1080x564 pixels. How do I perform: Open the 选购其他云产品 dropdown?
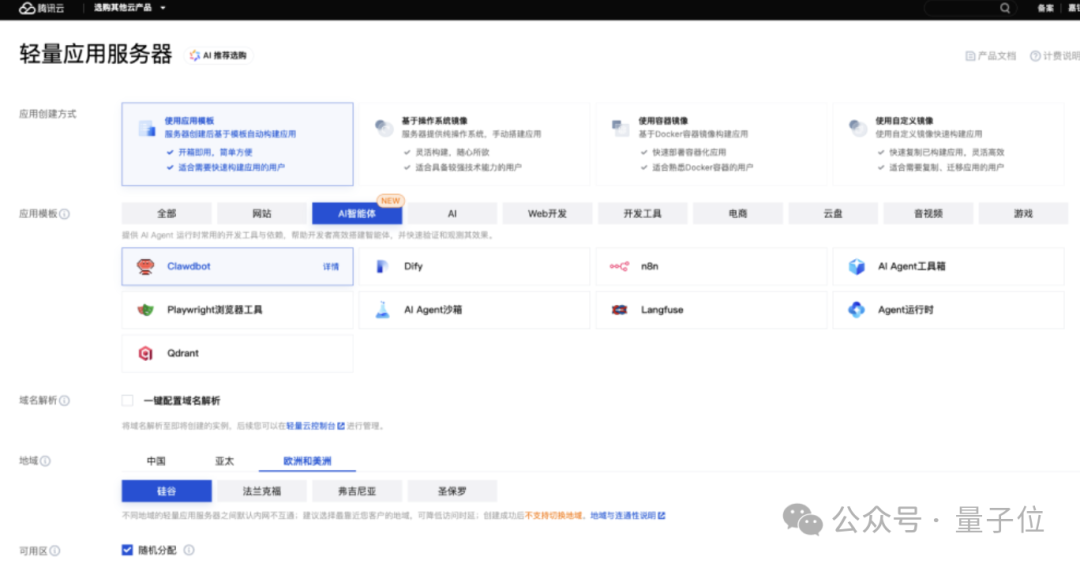pyautogui.click(x=129, y=8)
